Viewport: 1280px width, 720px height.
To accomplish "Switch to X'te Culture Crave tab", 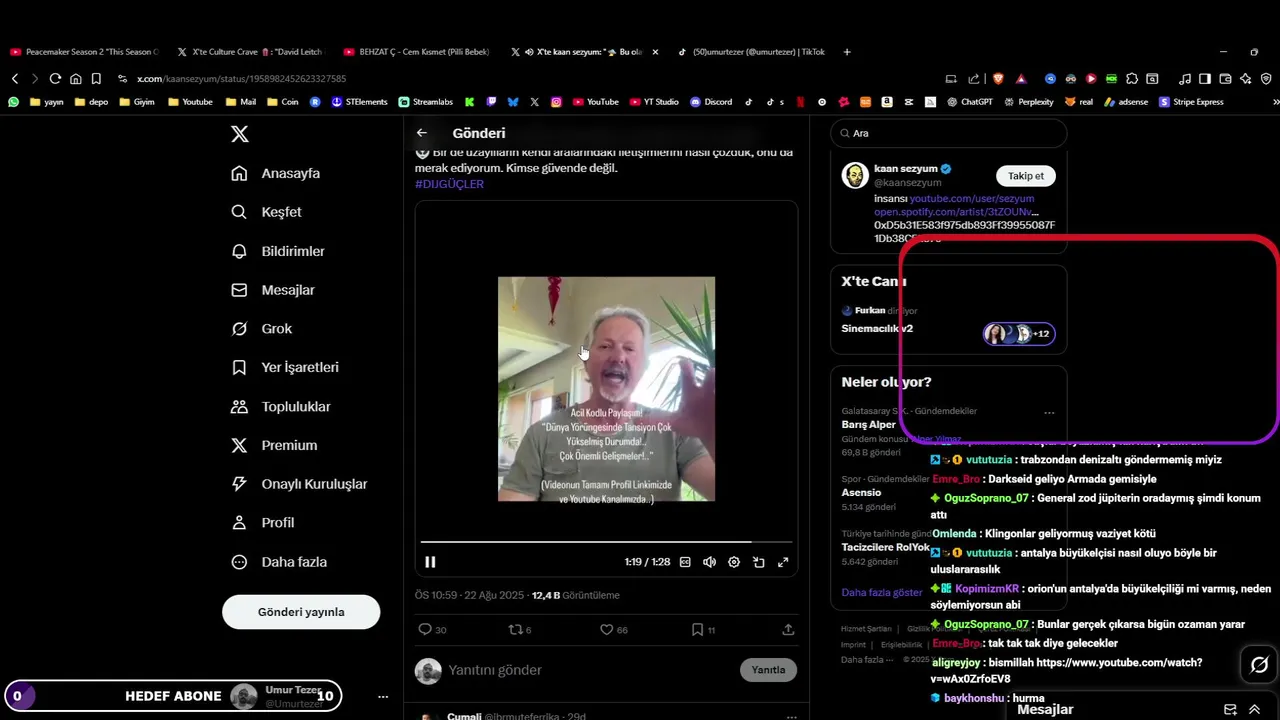I will (x=252, y=52).
